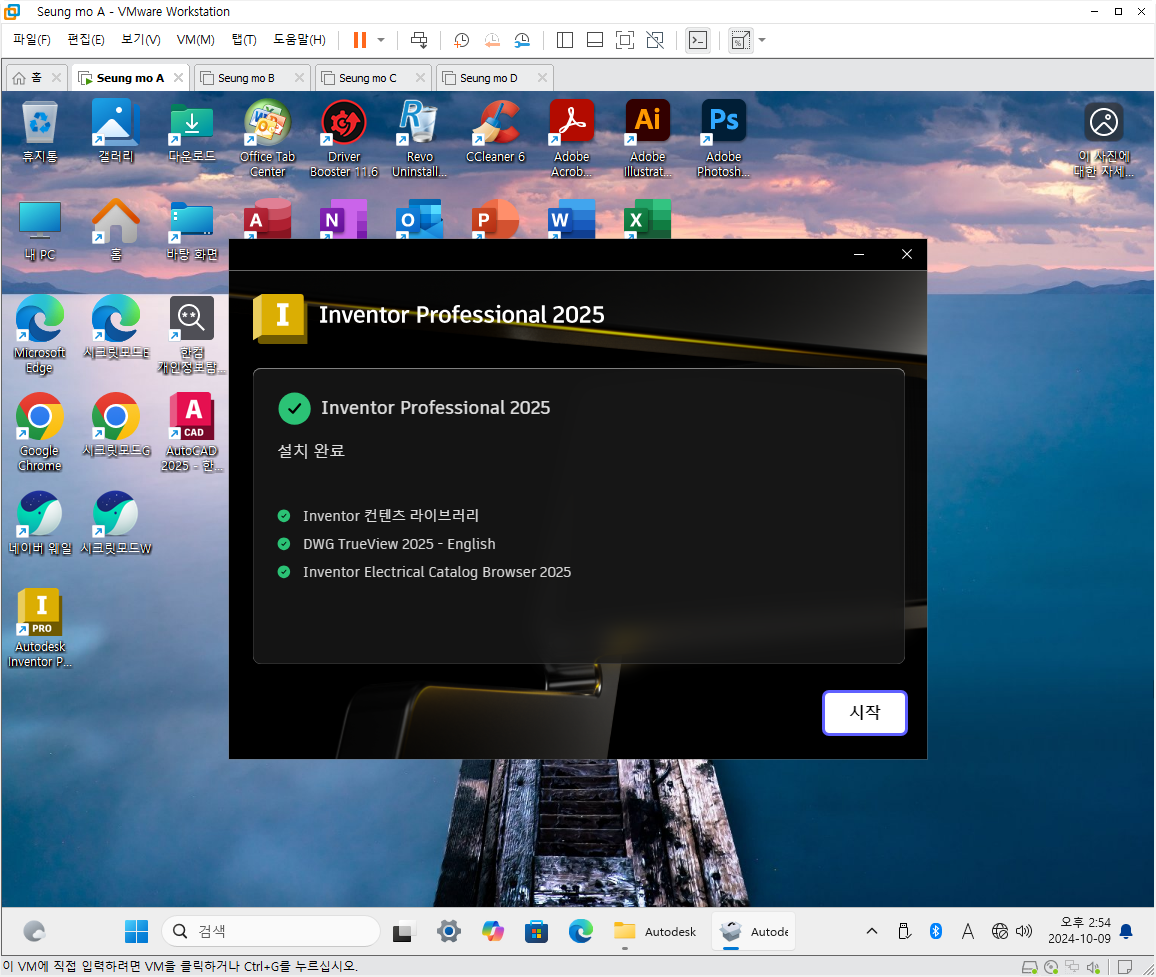1156x977 pixels.
Task: Minimize the Inventor installer window
Action: coord(859,254)
